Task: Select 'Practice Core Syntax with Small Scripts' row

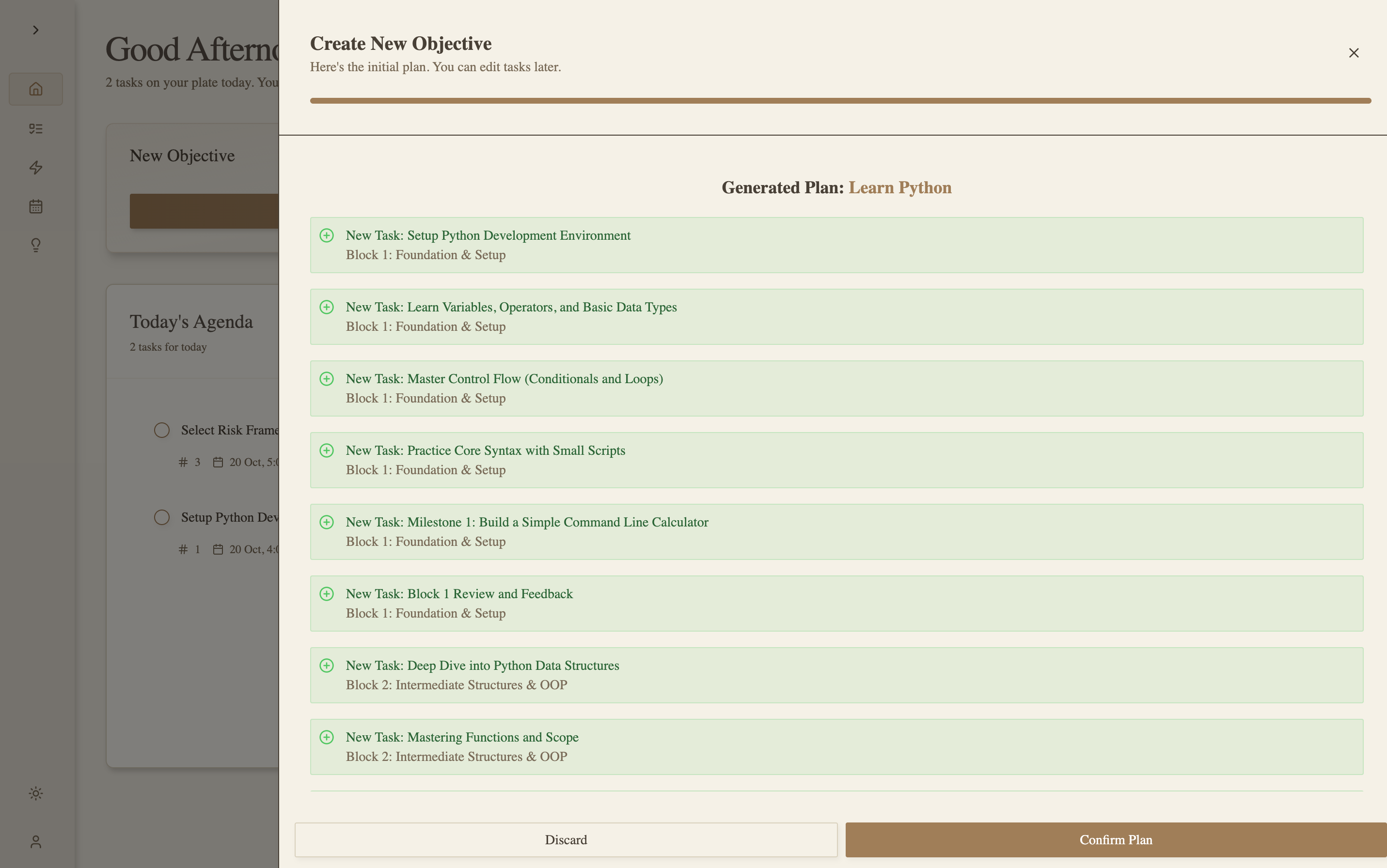Action: (836, 461)
